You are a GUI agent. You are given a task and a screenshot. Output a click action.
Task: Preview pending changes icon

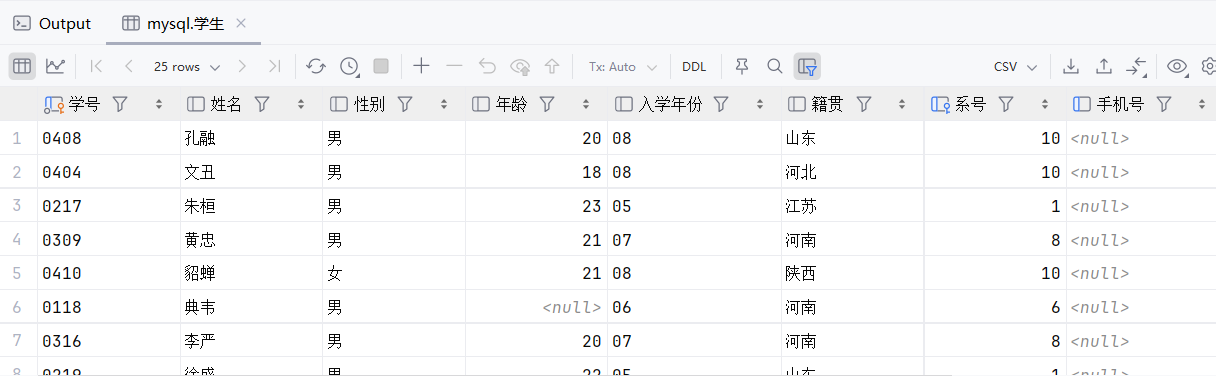coord(520,66)
